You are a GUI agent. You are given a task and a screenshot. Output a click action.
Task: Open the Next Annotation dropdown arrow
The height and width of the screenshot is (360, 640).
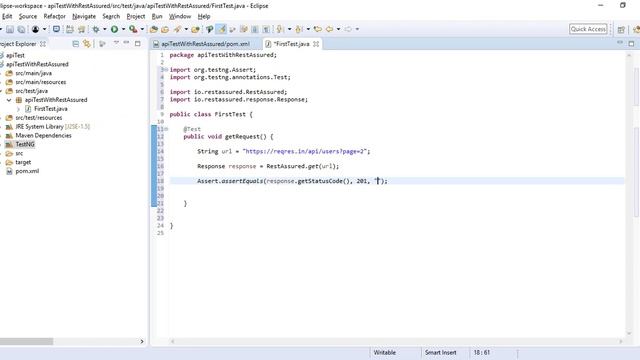[x=289, y=29]
